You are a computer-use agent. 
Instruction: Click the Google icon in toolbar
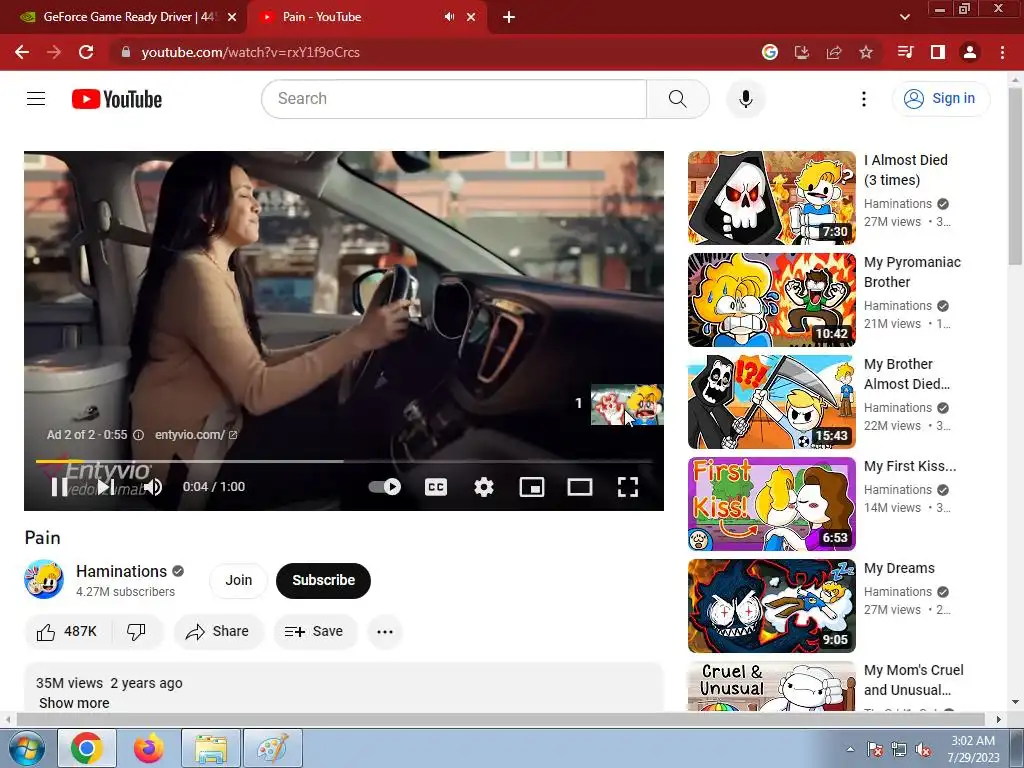coord(770,52)
